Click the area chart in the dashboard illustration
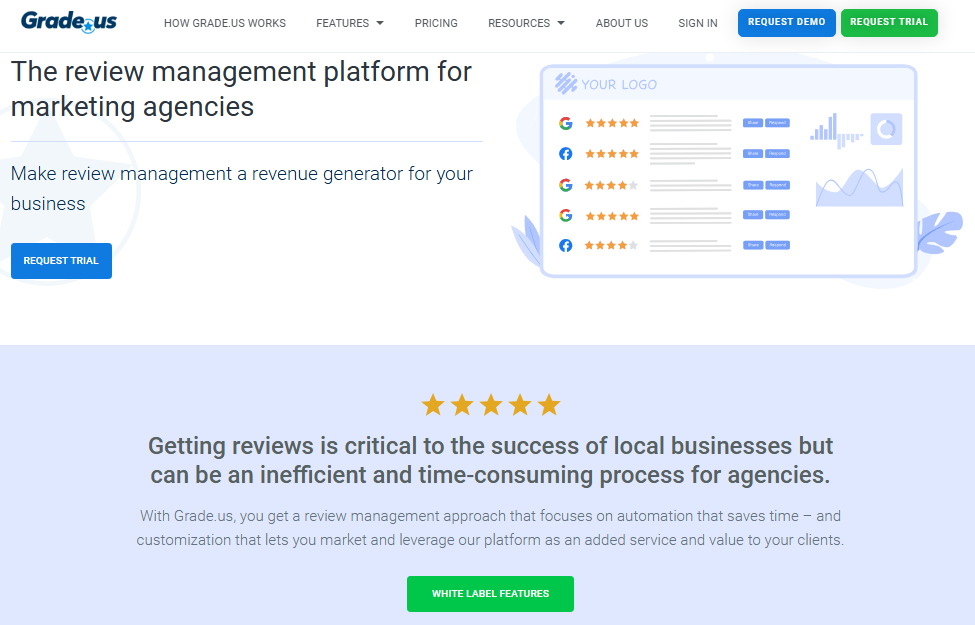The height and width of the screenshot is (625, 975). coord(859,188)
